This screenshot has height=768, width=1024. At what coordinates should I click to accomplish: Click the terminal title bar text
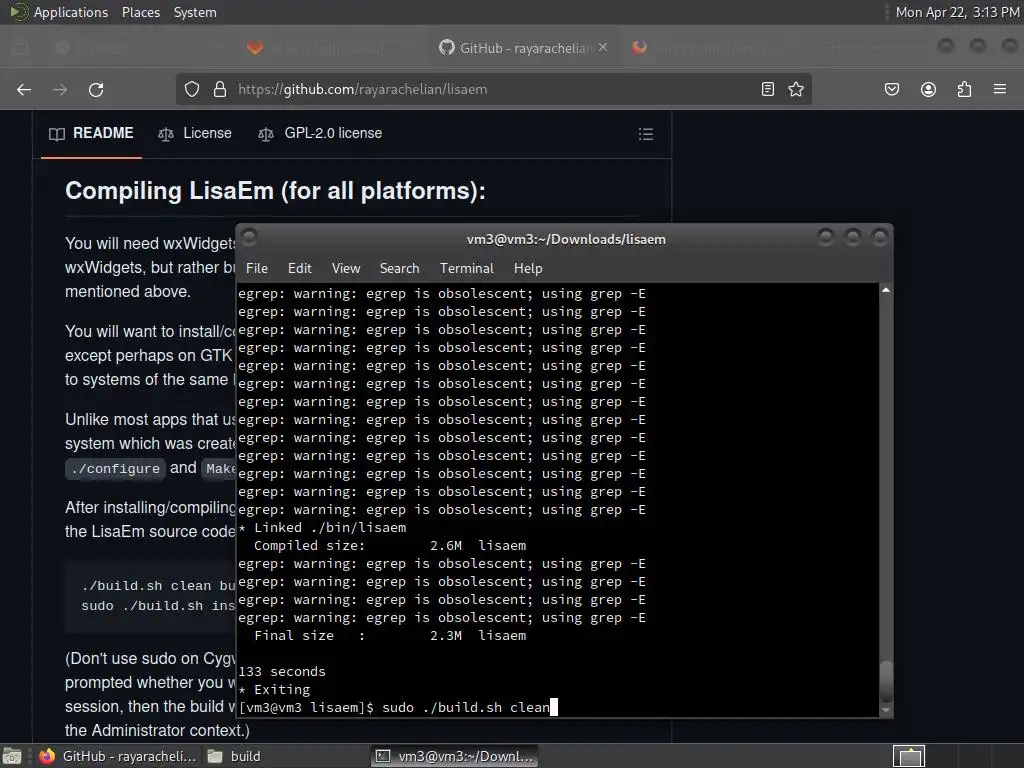tap(566, 240)
